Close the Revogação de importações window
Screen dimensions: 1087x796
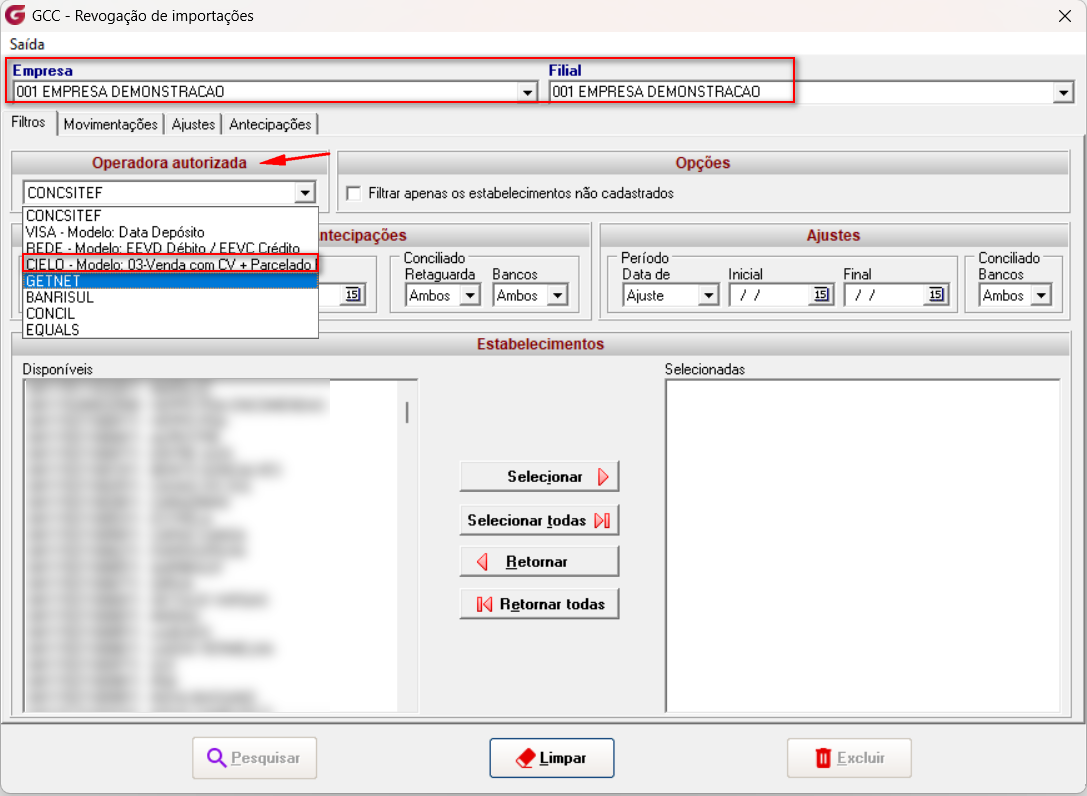1065,15
